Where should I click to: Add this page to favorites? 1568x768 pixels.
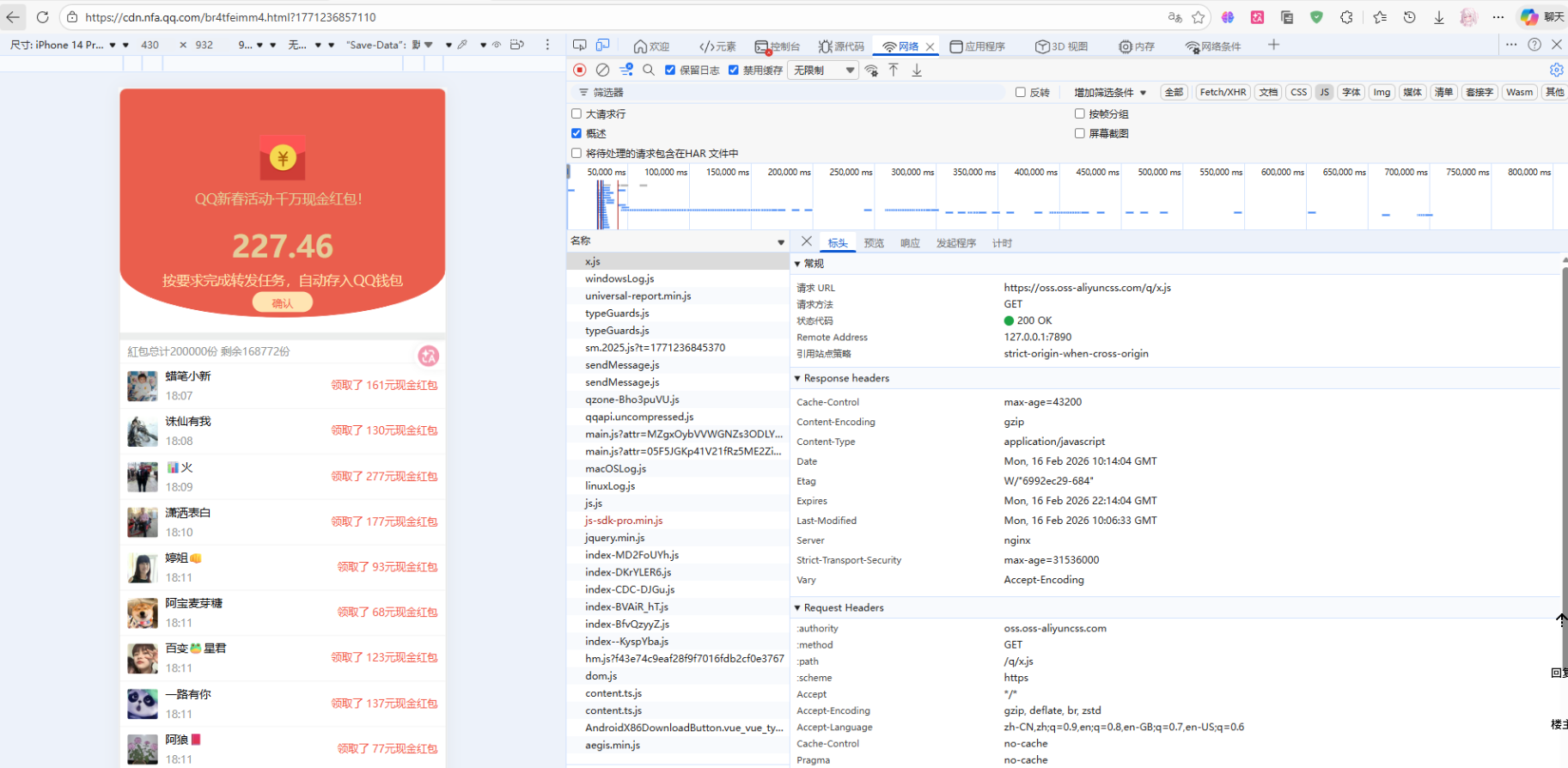click(1199, 17)
